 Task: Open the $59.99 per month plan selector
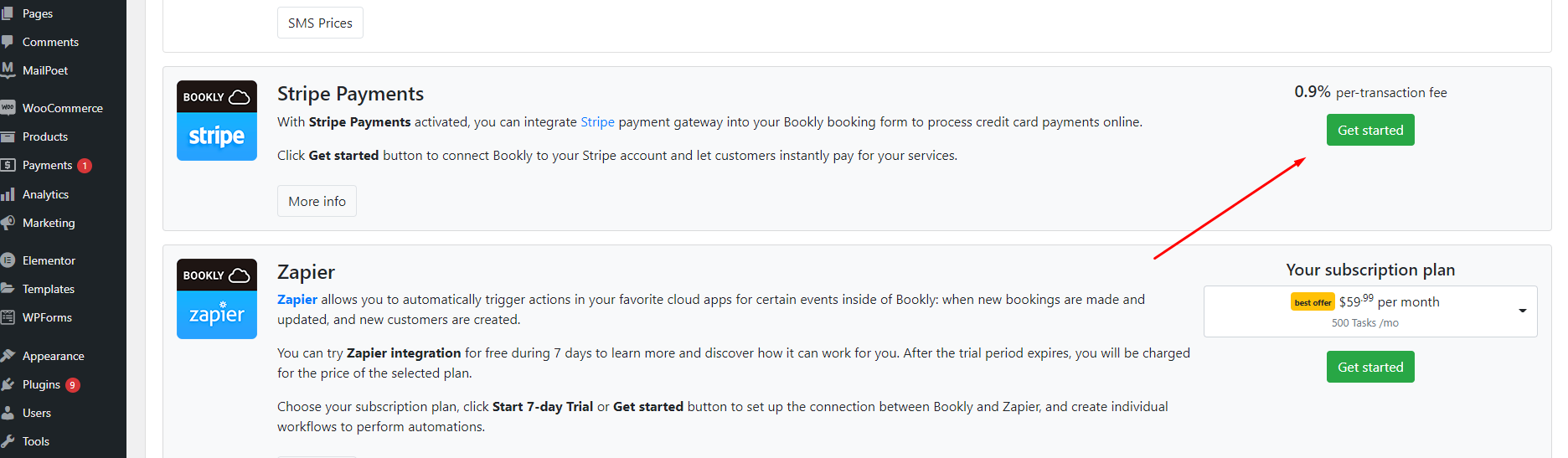1370,311
